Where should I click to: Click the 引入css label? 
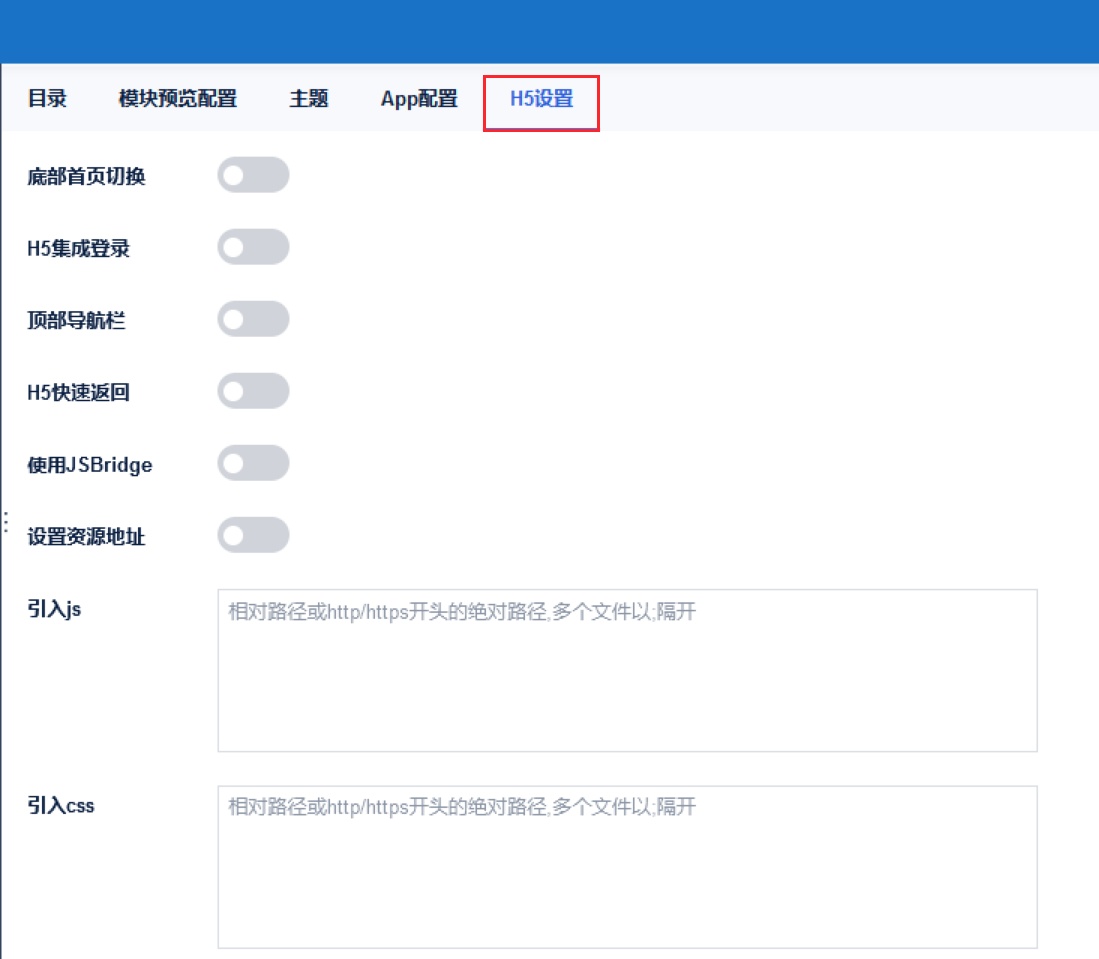click(61, 805)
